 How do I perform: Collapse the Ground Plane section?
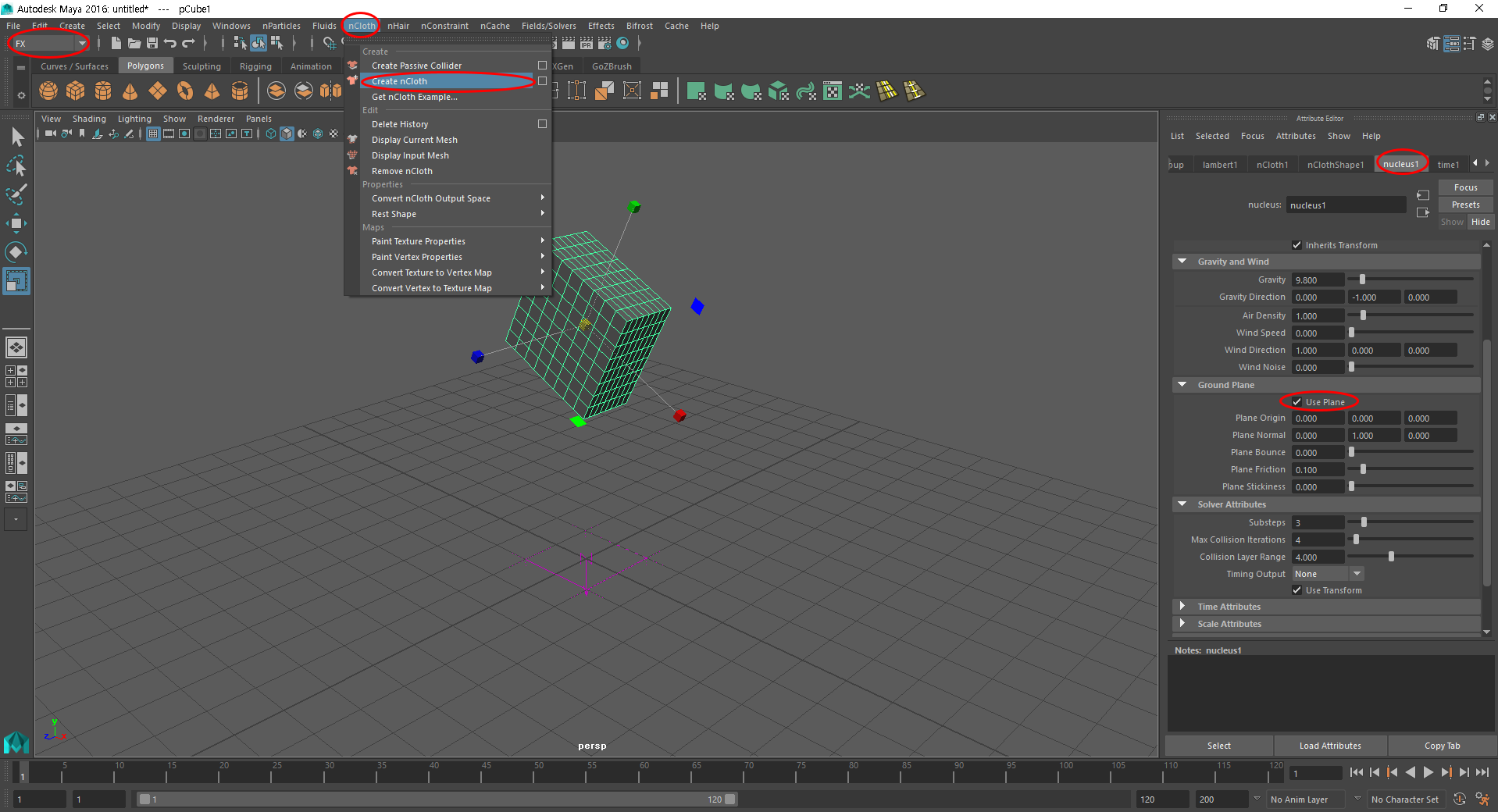tap(1182, 385)
